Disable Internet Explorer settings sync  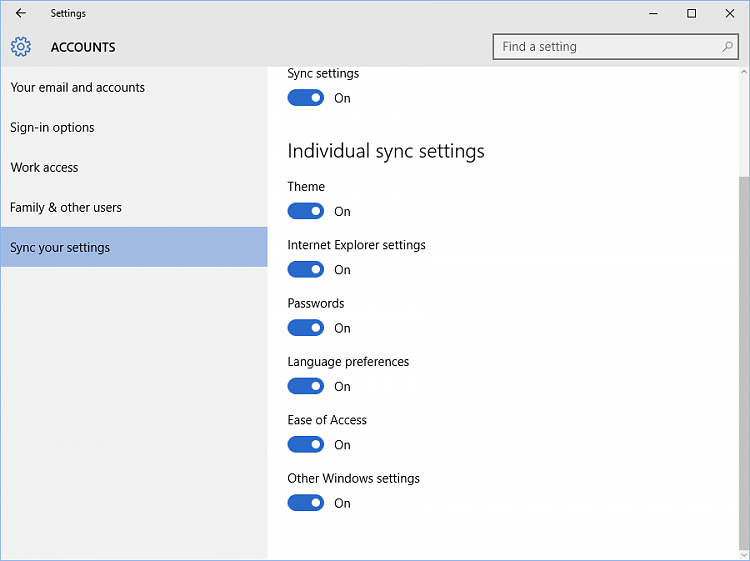[x=306, y=269]
